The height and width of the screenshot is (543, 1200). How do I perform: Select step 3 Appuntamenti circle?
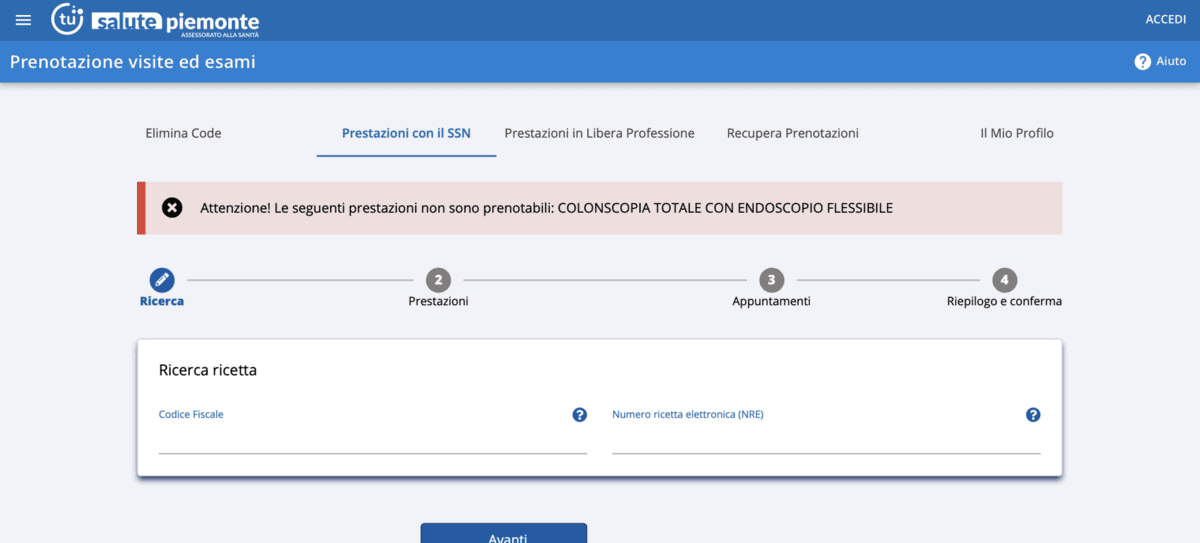tap(771, 280)
